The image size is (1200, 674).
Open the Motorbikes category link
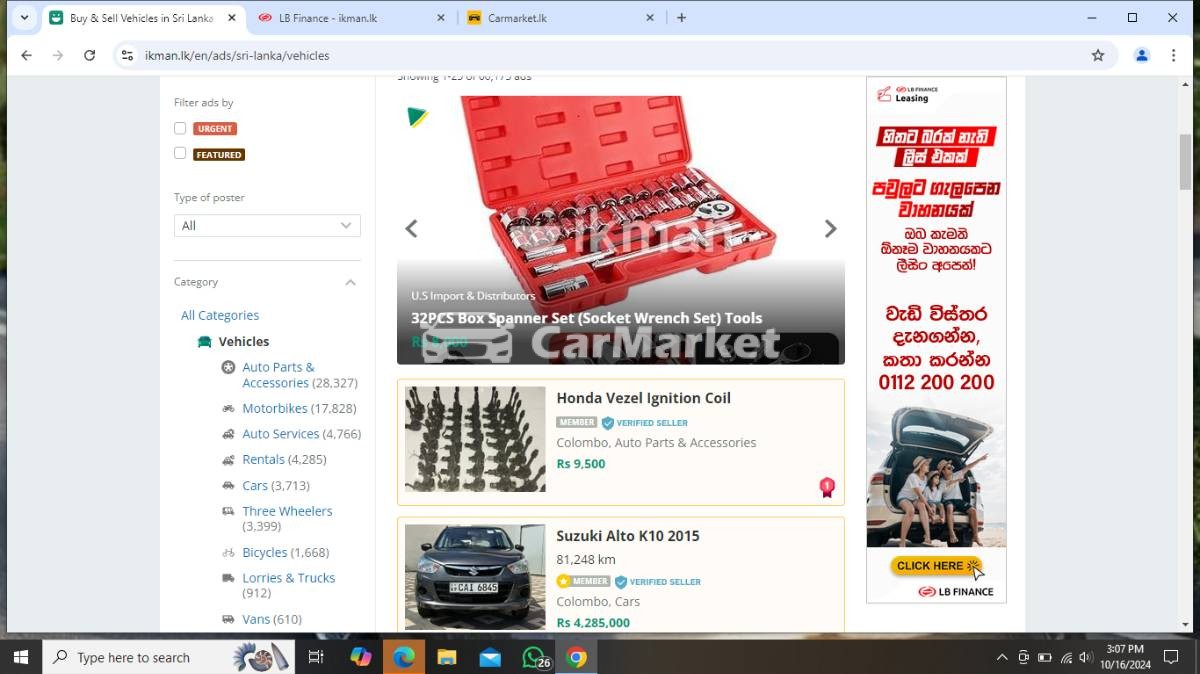tap(275, 409)
